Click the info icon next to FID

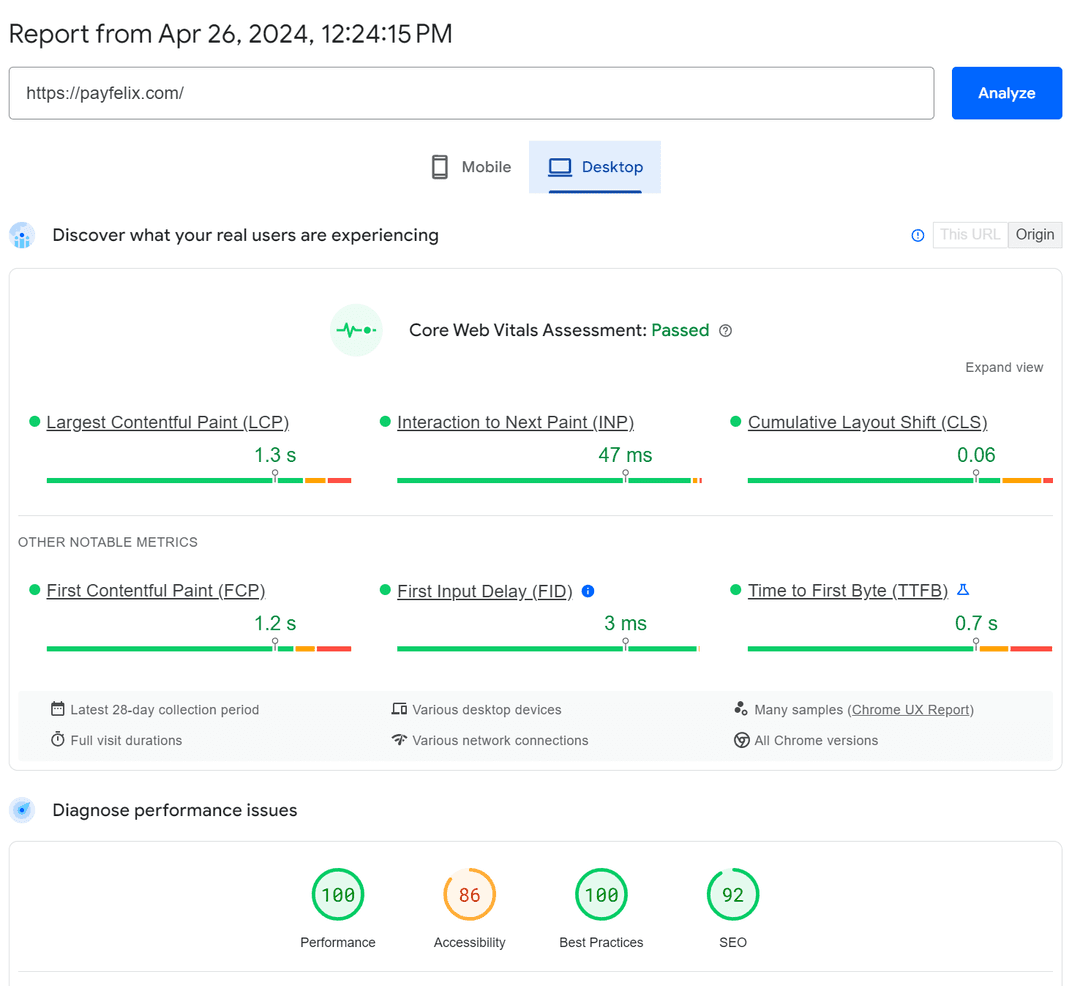coord(588,591)
